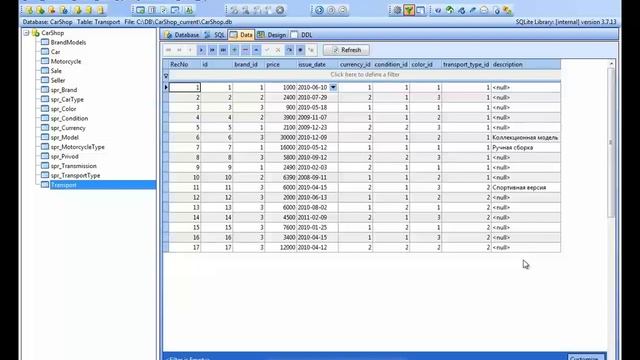Select the Car table in tree
The width and height of the screenshot is (640, 360).
click(x=56, y=52)
